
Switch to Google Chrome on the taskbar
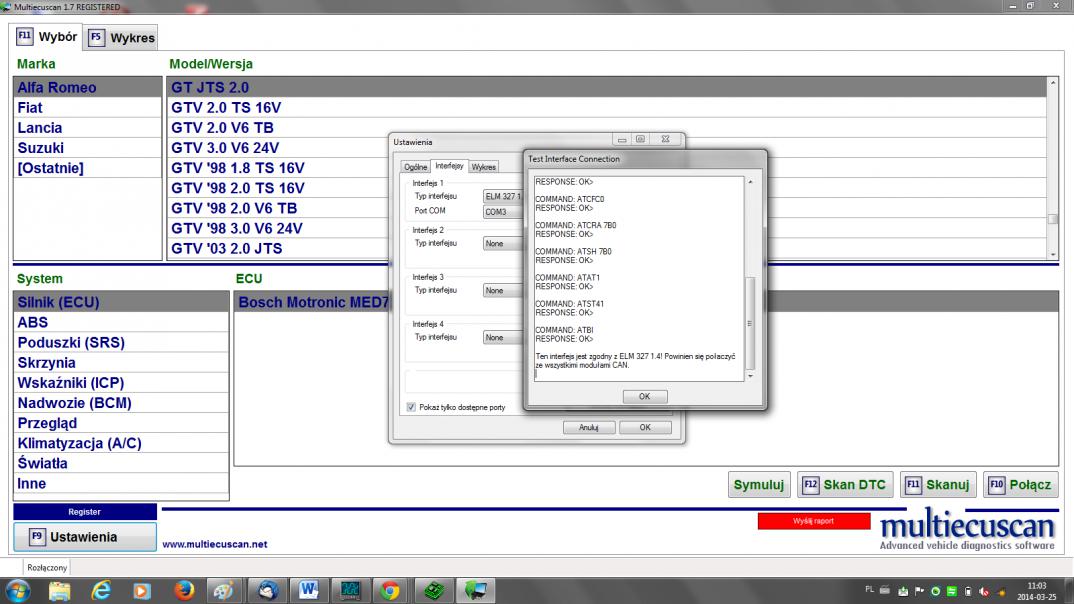pyautogui.click(x=390, y=590)
